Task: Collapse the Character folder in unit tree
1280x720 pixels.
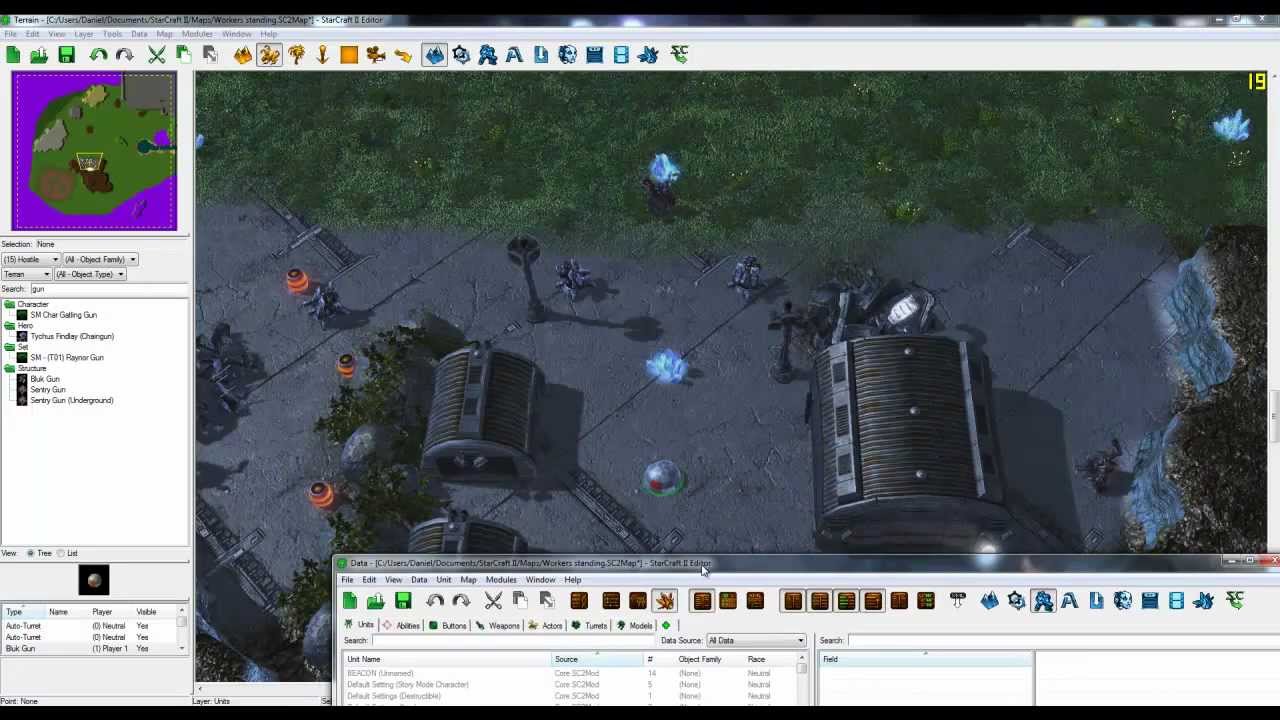Action: [x=9, y=304]
